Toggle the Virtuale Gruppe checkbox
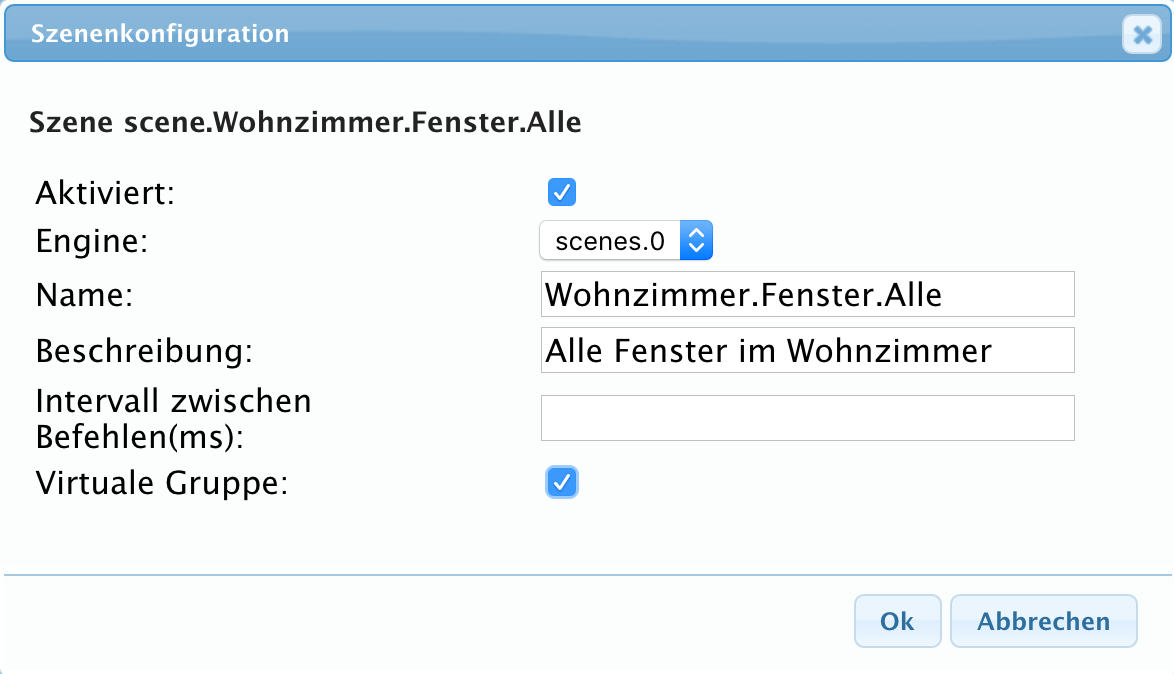1174x674 pixels. [562, 483]
